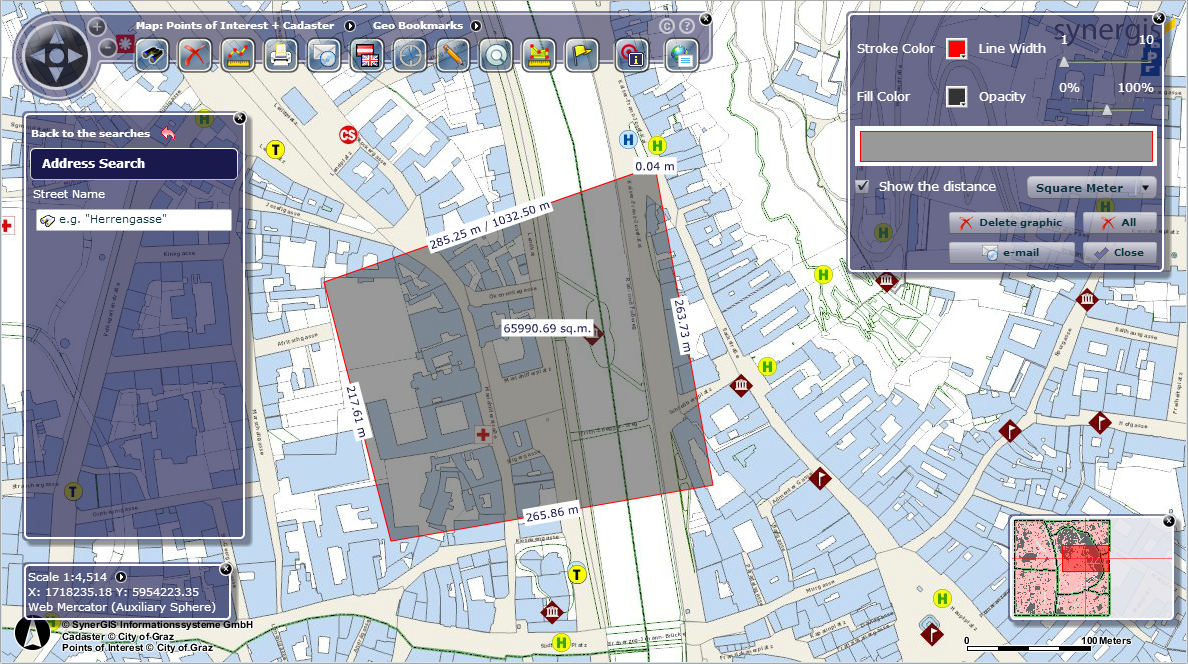
Task: Click the binoculars search tool
Action: (x=152, y=55)
